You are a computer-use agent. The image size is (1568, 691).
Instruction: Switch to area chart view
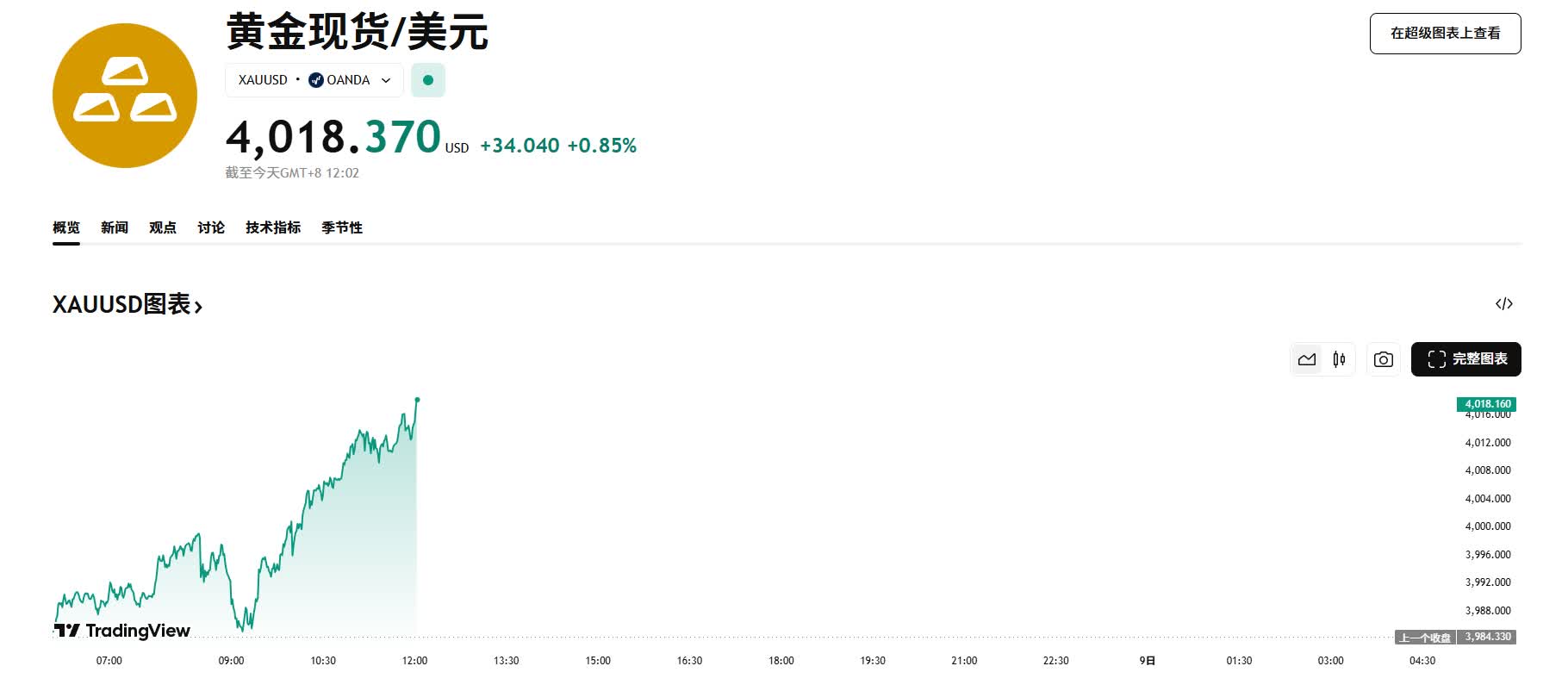tap(1307, 359)
